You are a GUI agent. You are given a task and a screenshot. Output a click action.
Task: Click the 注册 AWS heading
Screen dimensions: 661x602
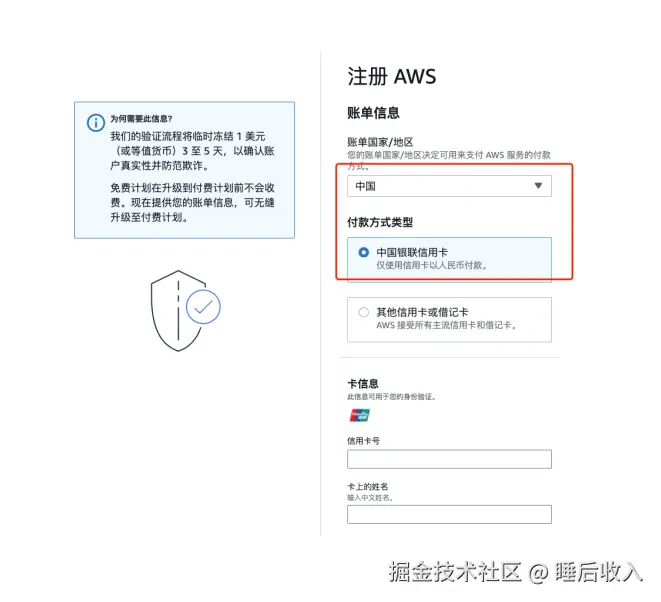tap(392, 76)
